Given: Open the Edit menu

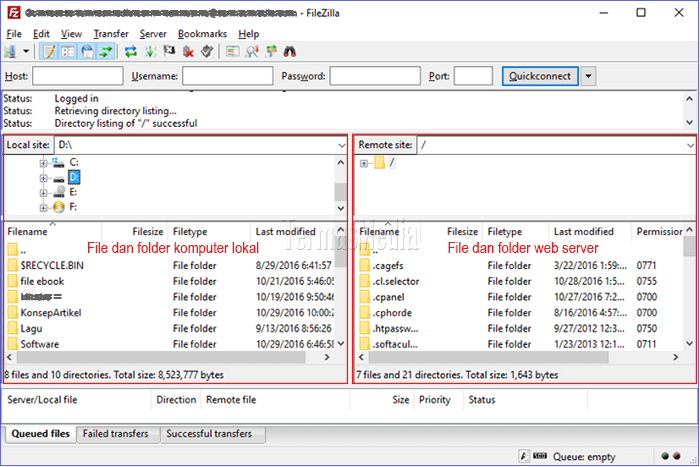Looking at the screenshot, I should (x=41, y=34).
